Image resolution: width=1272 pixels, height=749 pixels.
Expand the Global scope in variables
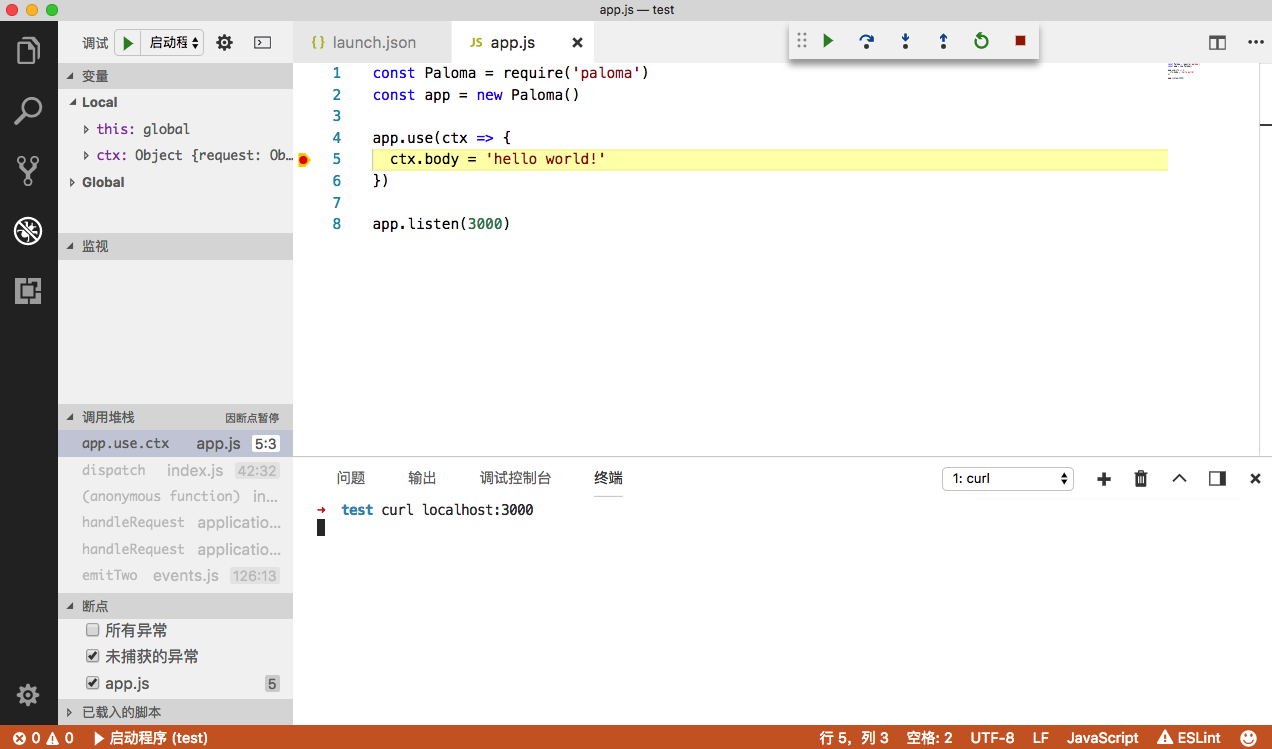tap(73, 182)
